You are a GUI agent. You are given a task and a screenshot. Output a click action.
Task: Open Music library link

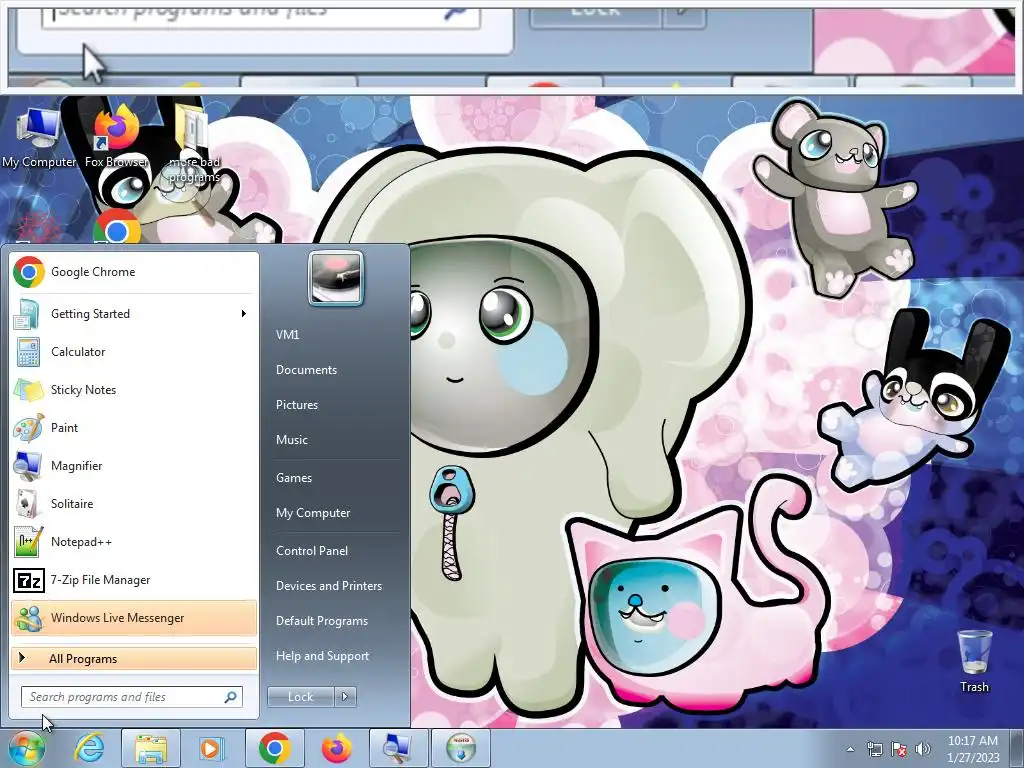coord(291,440)
